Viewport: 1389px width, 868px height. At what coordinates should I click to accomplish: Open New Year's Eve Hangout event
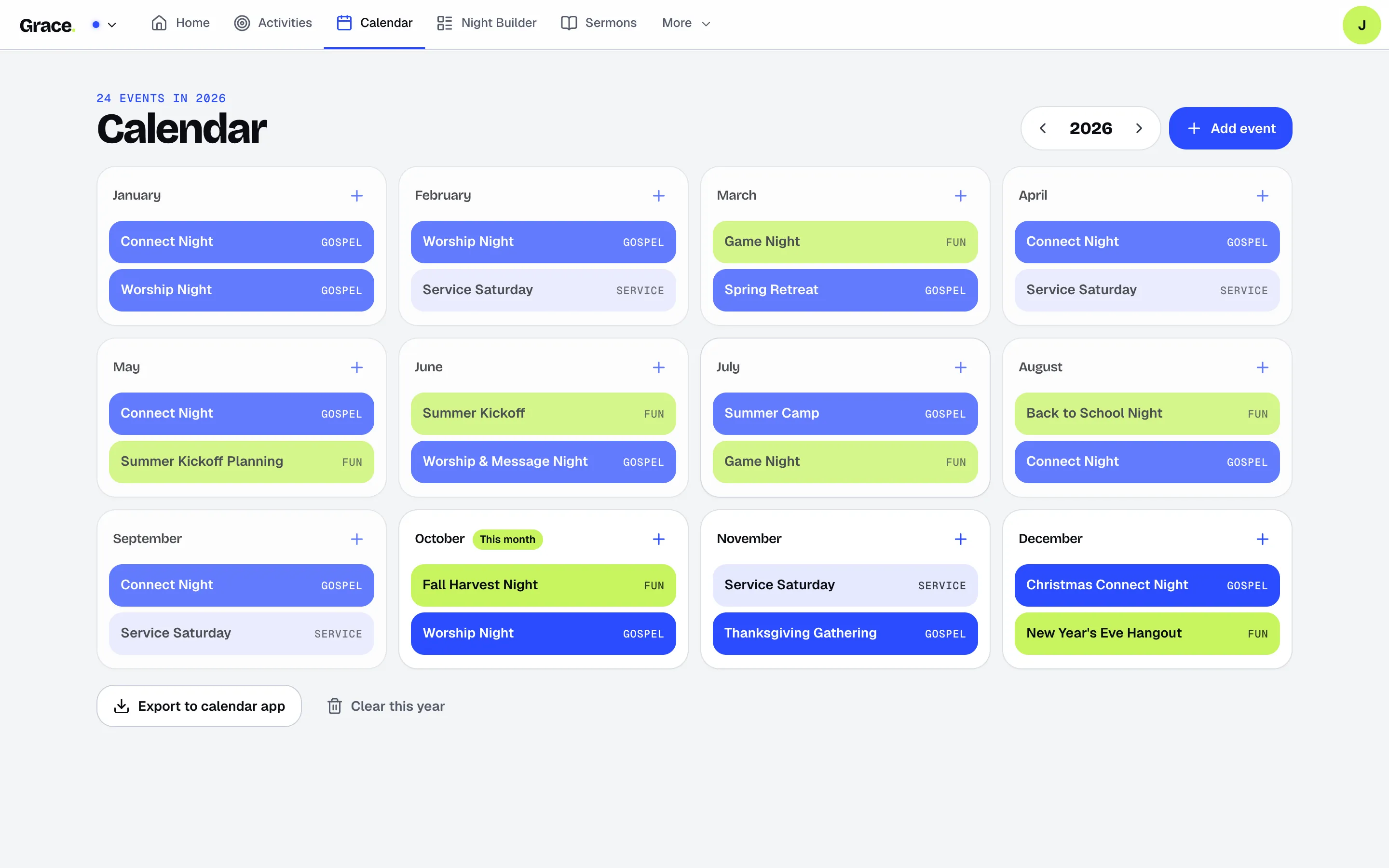pos(1147,634)
